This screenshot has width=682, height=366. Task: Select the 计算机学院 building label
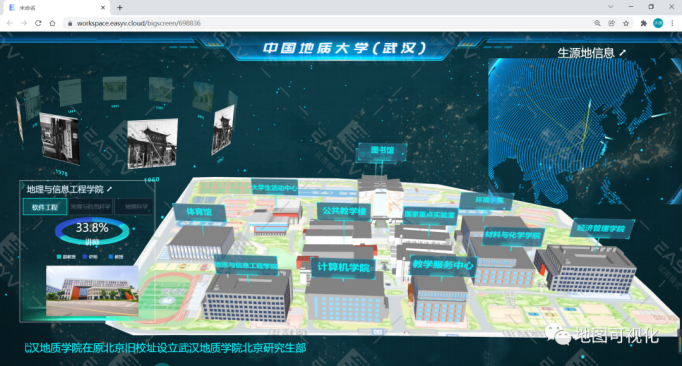(x=343, y=267)
